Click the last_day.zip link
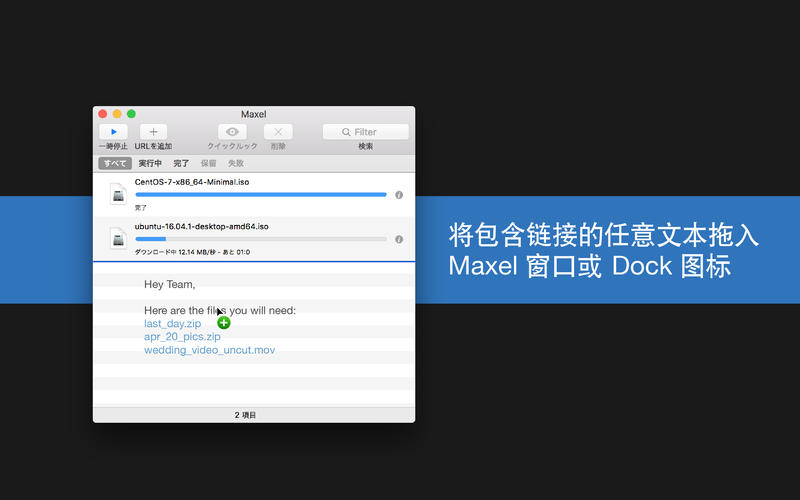Viewport: 800px width, 500px height. click(x=172, y=323)
